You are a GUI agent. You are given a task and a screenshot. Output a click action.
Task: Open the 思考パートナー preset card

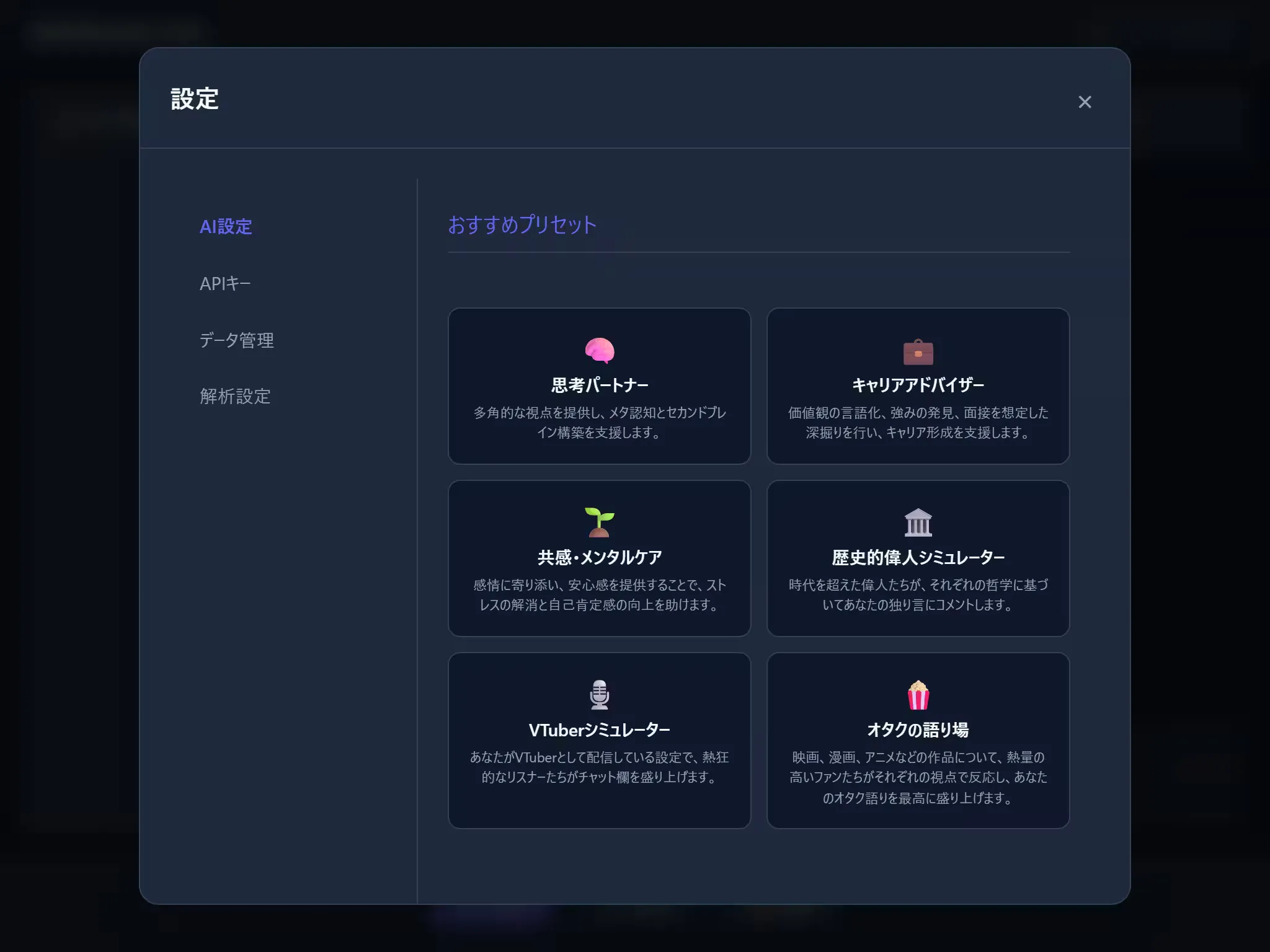(x=599, y=386)
